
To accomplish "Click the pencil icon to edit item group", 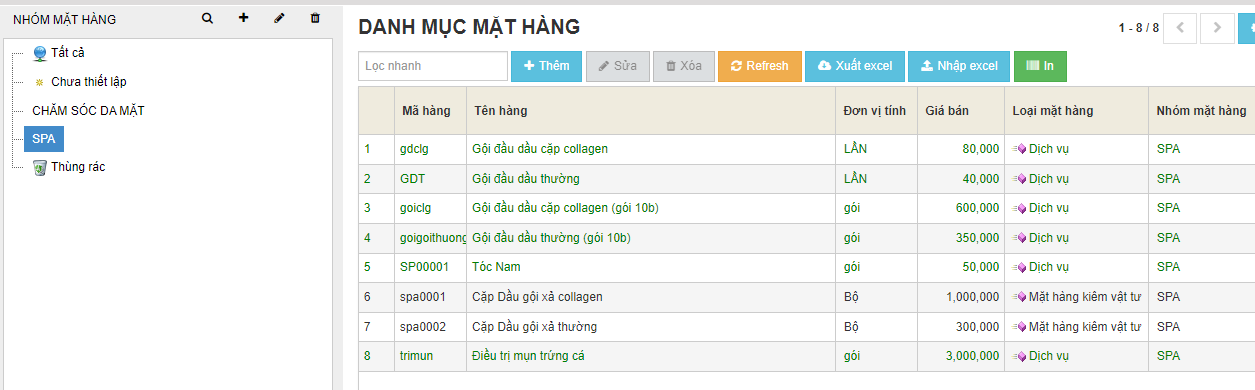I will pyautogui.click(x=279, y=18).
